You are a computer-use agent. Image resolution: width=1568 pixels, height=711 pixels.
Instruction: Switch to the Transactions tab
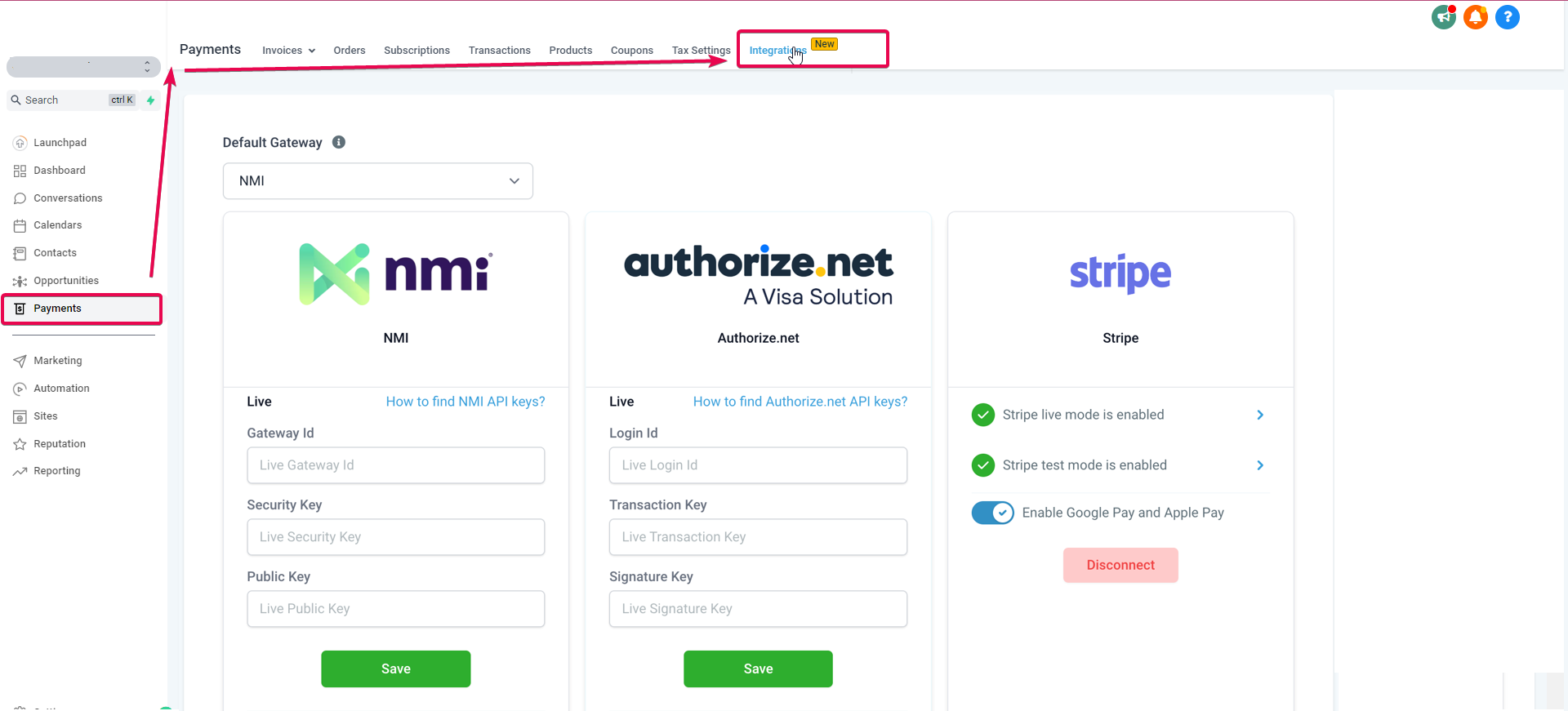[x=500, y=51]
